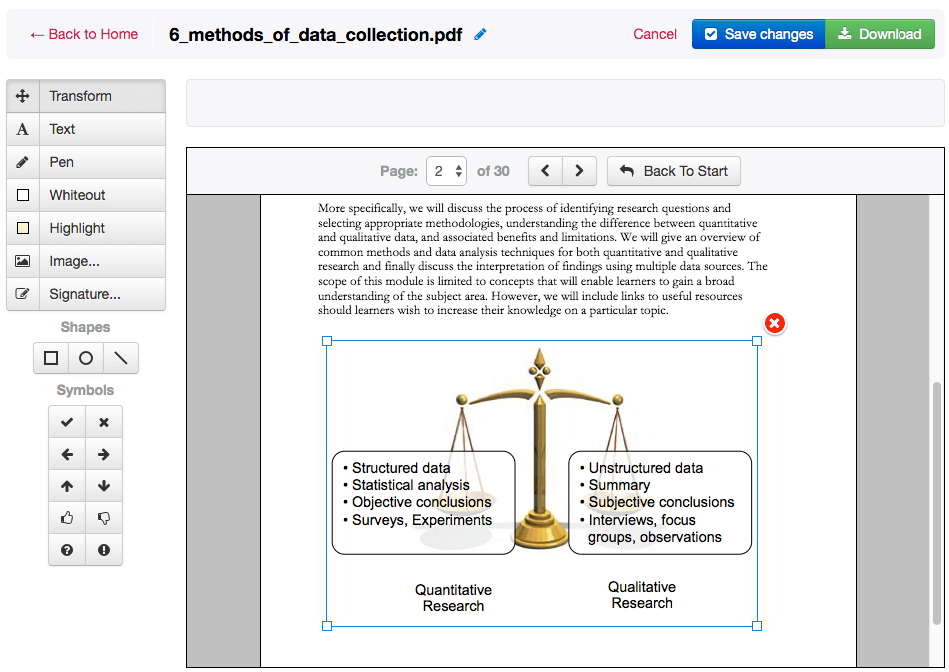Image resolution: width=949 pixels, height=672 pixels.
Task: Go to the previous page
Action: point(545,171)
